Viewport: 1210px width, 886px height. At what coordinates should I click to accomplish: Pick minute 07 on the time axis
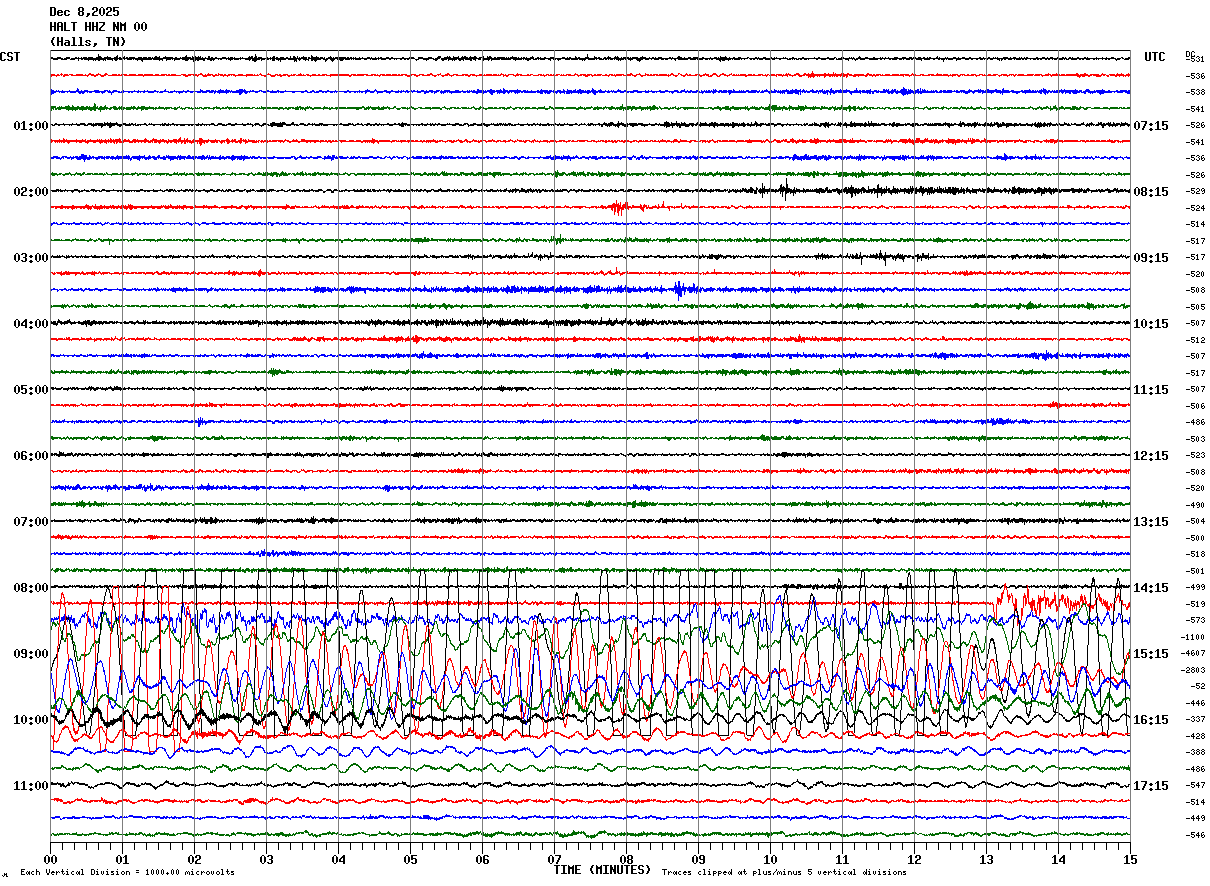pyautogui.click(x=554, y=859)
